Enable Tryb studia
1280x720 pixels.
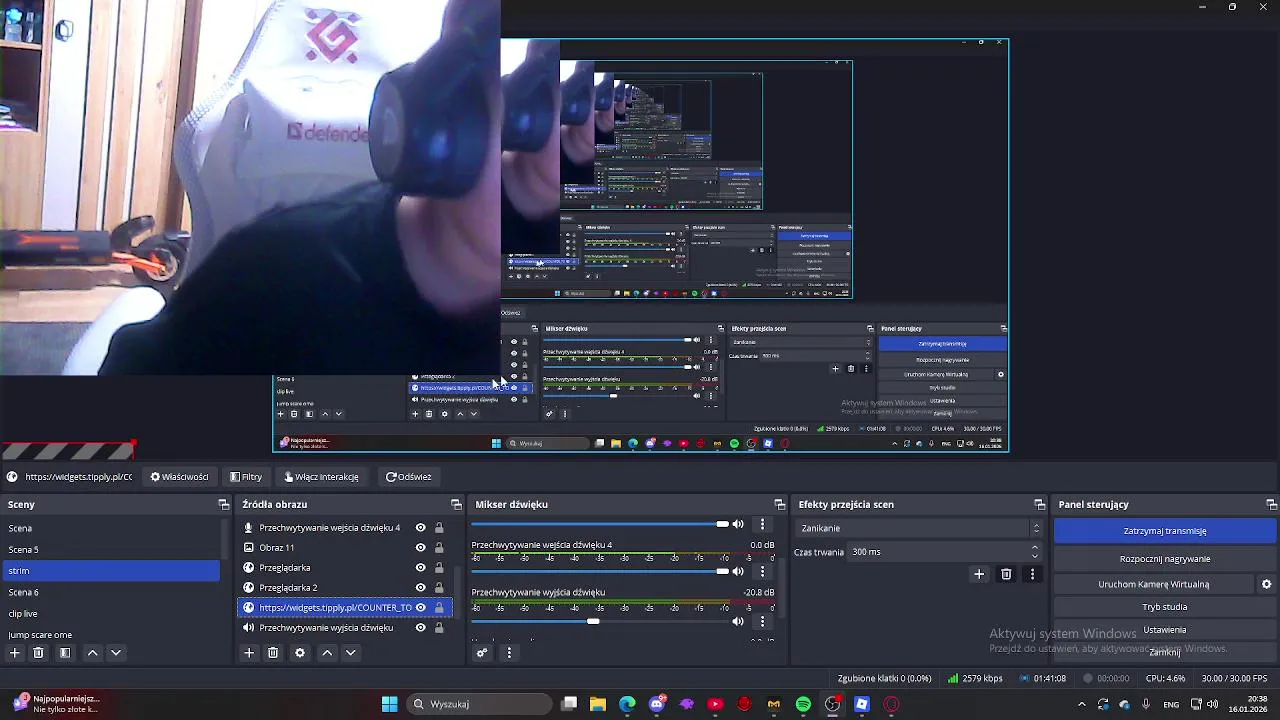point(1165,607)
